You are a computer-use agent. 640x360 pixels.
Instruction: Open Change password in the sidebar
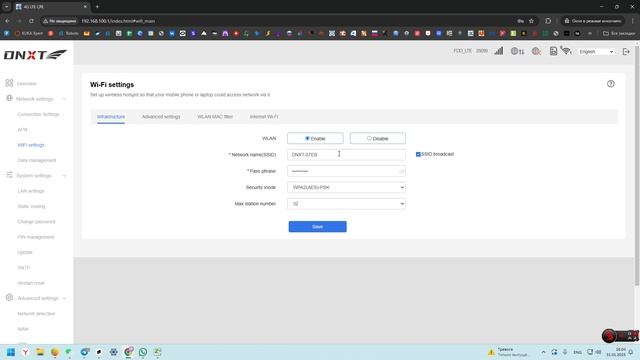36,222
